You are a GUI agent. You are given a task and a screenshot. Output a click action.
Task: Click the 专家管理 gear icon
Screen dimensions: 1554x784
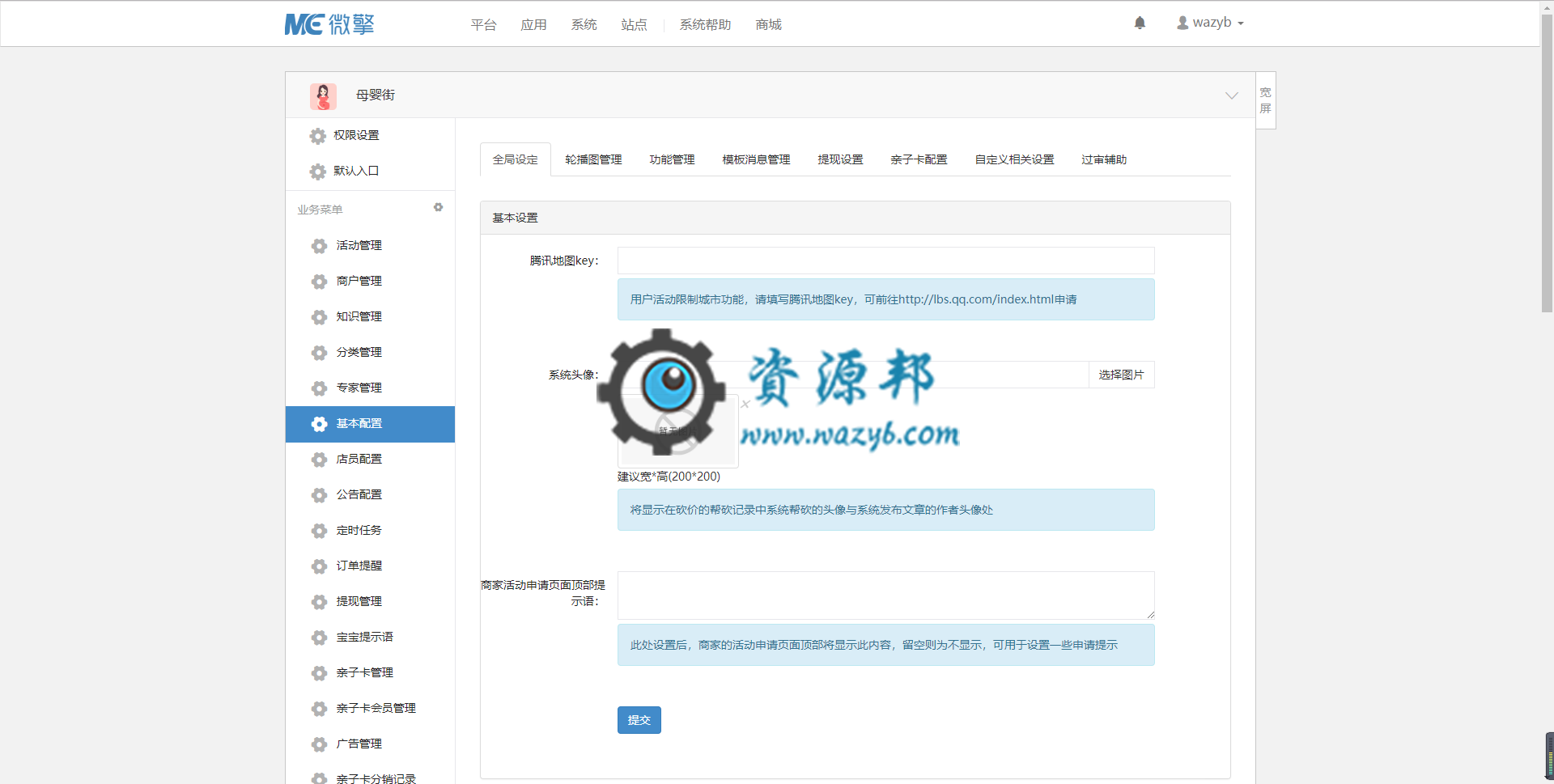320,388
